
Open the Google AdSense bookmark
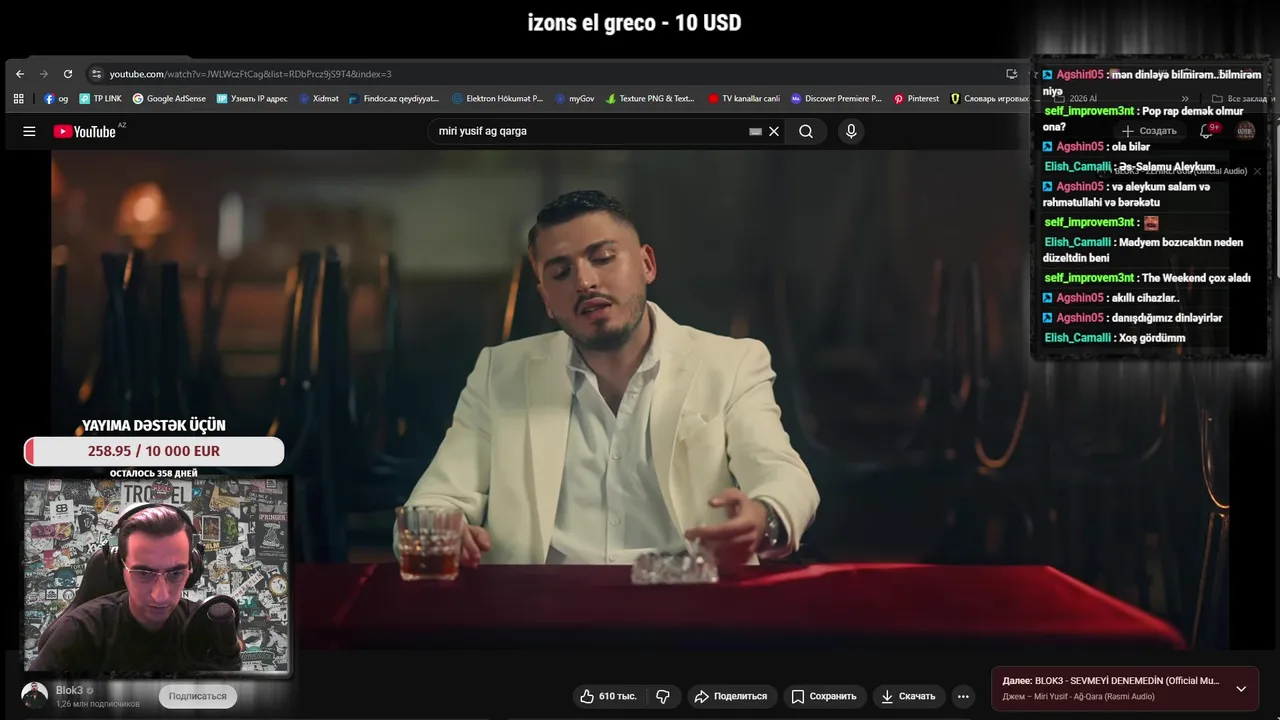click(x=169, y=99)
